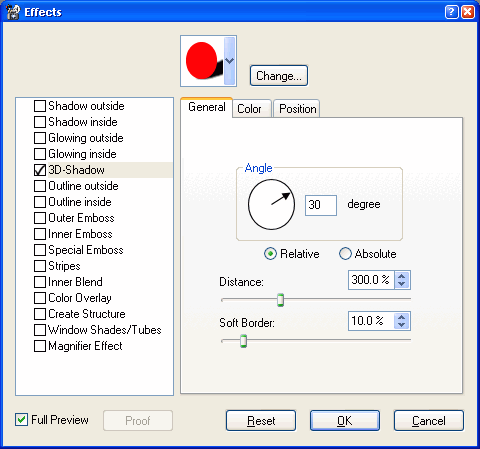Select the Magnifier Effect list label

coord(85,346)
